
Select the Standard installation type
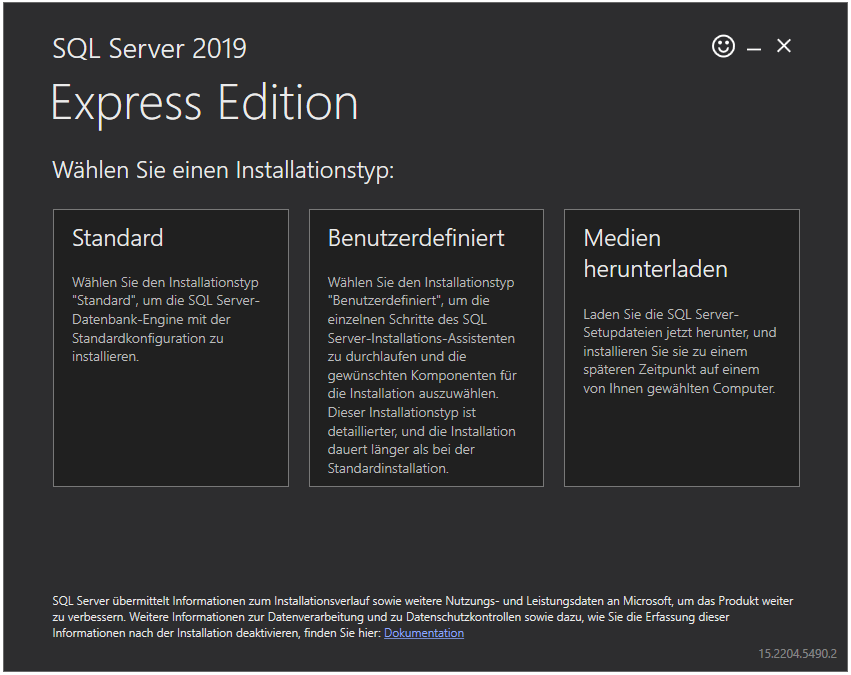point(170,347)
